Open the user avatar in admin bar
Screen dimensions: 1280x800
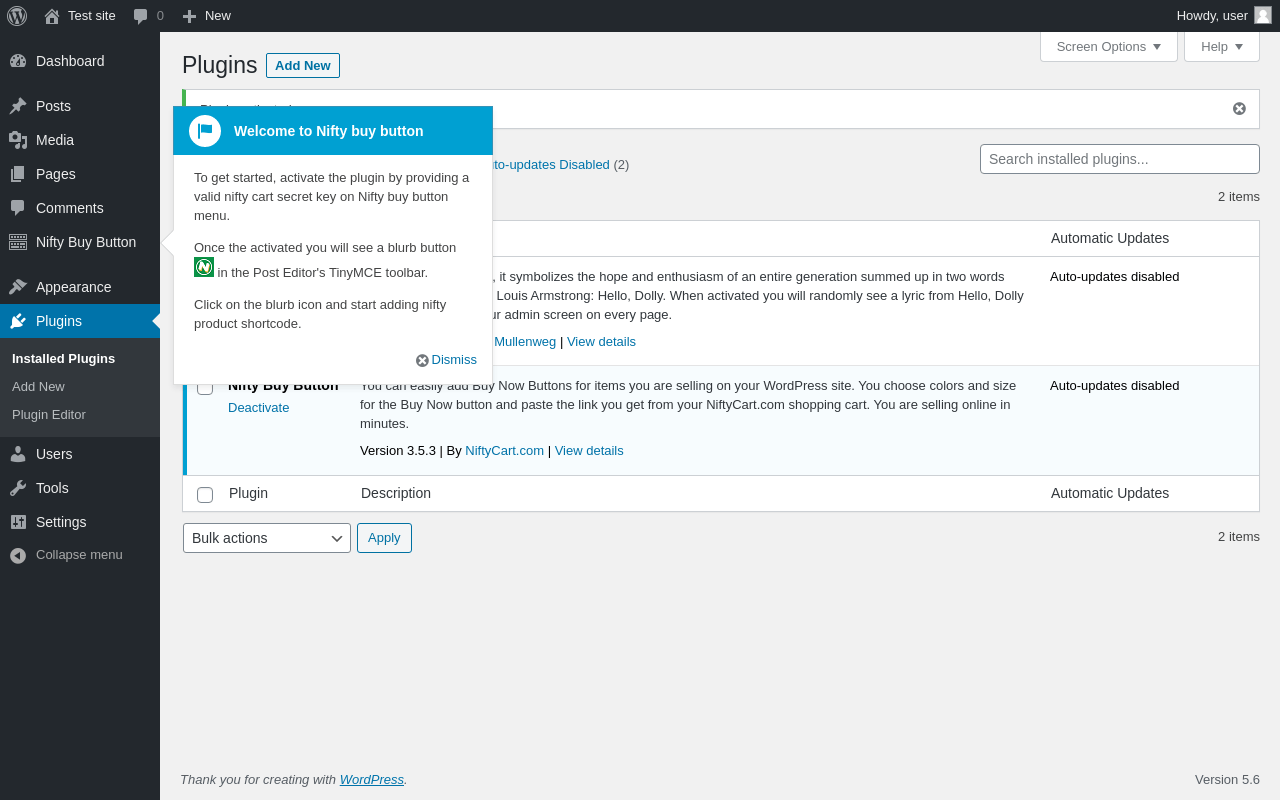[1263, 15]
